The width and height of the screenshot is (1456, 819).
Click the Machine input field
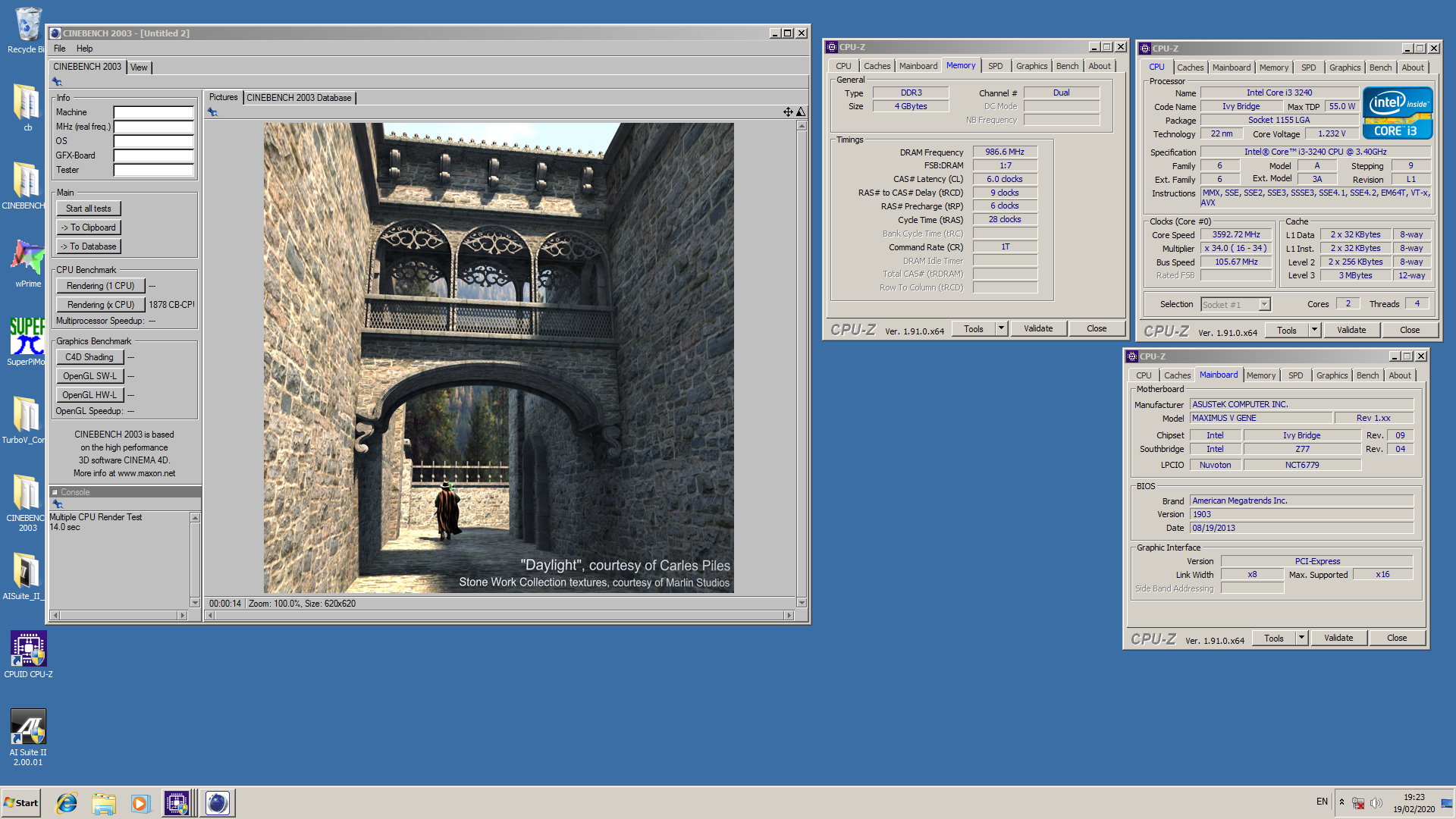point(154,112)
